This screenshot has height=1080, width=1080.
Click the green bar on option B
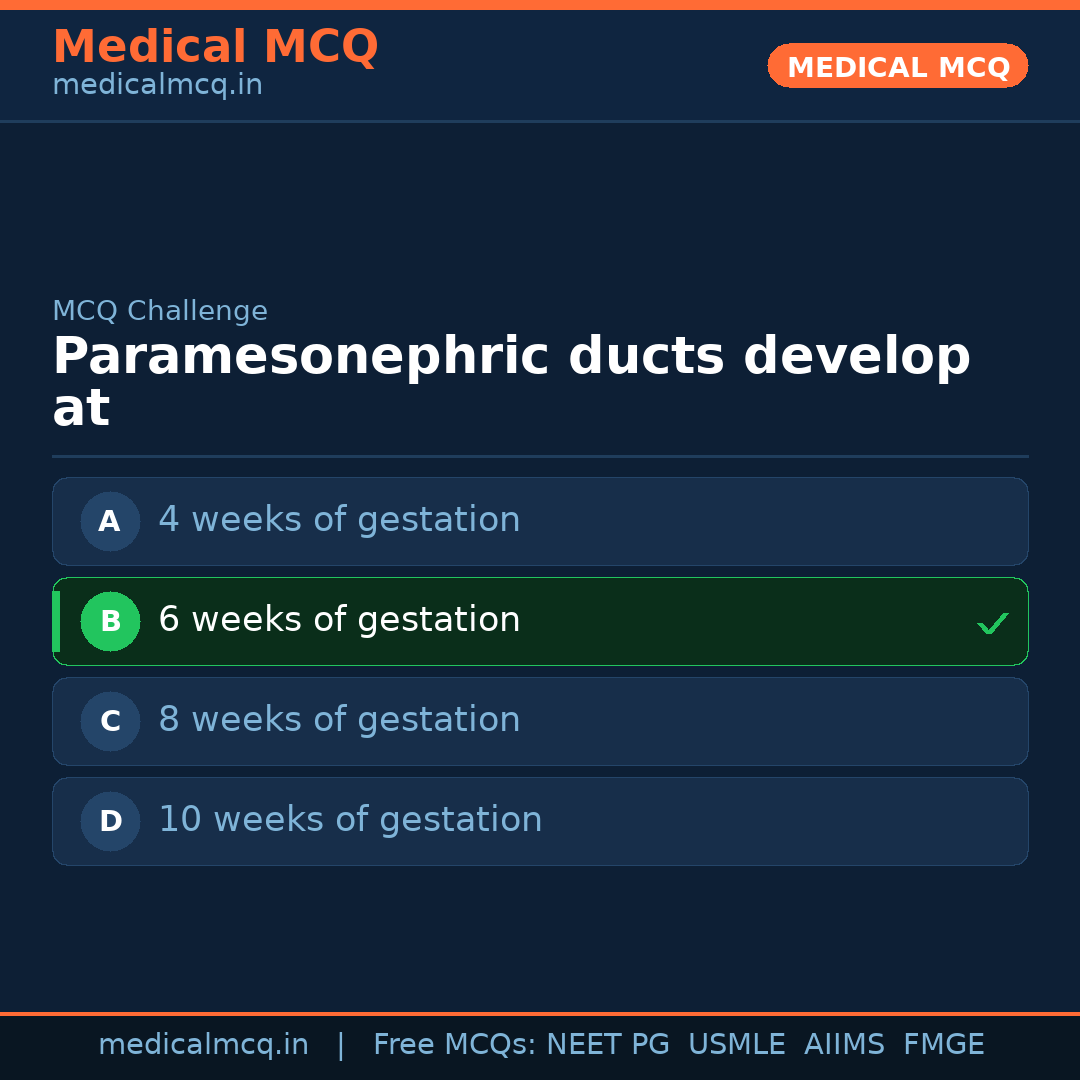56,621
